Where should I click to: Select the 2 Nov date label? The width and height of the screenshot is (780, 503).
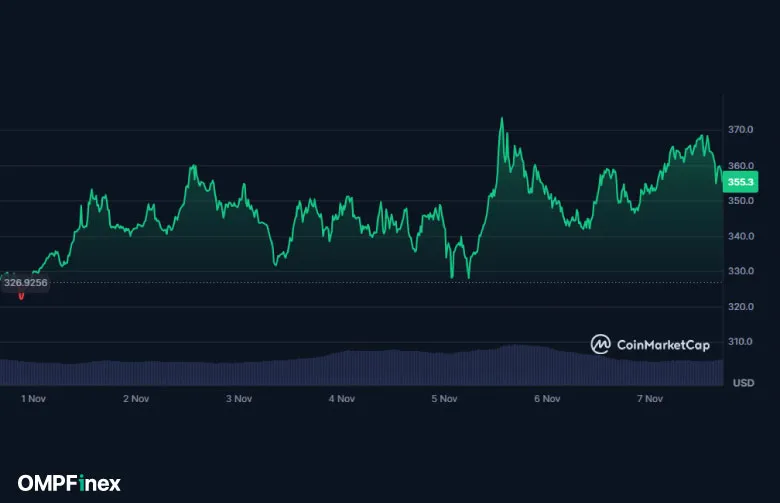[136, 398]
